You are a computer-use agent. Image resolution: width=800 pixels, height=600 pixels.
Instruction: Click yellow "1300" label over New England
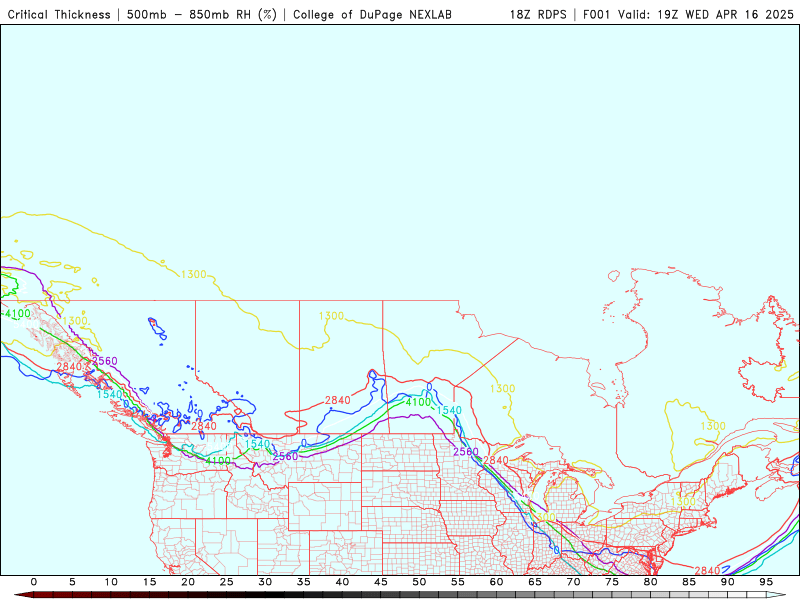point(683,502)
